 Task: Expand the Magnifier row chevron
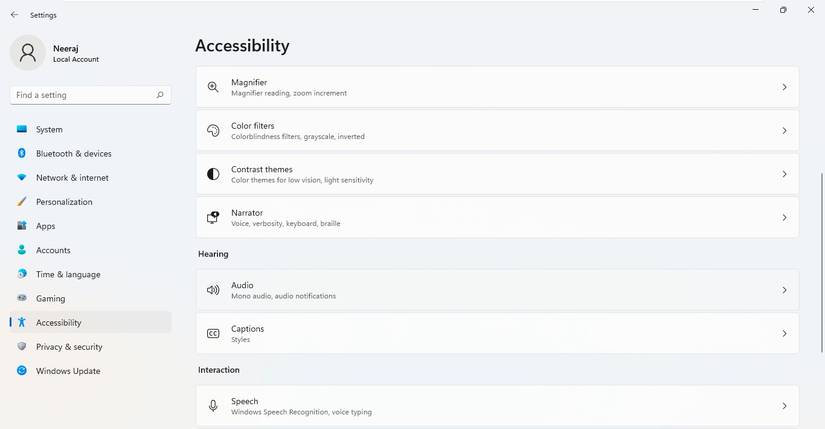coord(784,87)
